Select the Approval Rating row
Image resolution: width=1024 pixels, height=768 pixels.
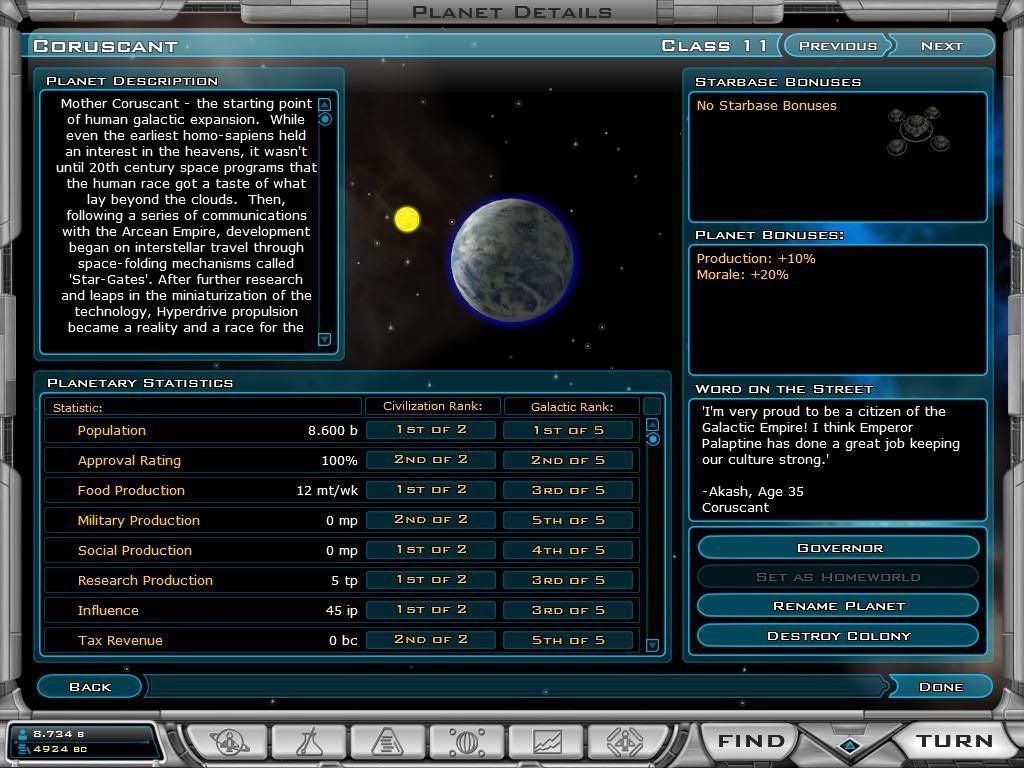coord(341,460)
